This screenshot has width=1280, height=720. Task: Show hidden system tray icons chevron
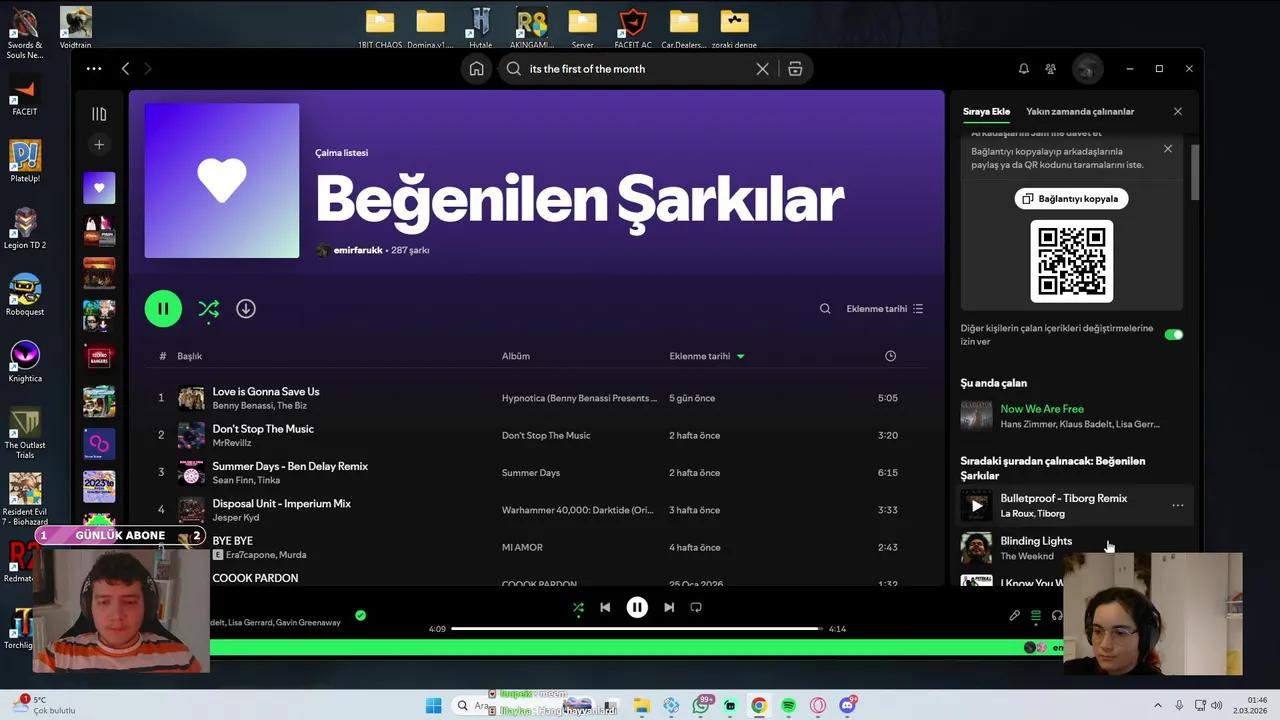pyautogui.click(x=1158, y=706)
